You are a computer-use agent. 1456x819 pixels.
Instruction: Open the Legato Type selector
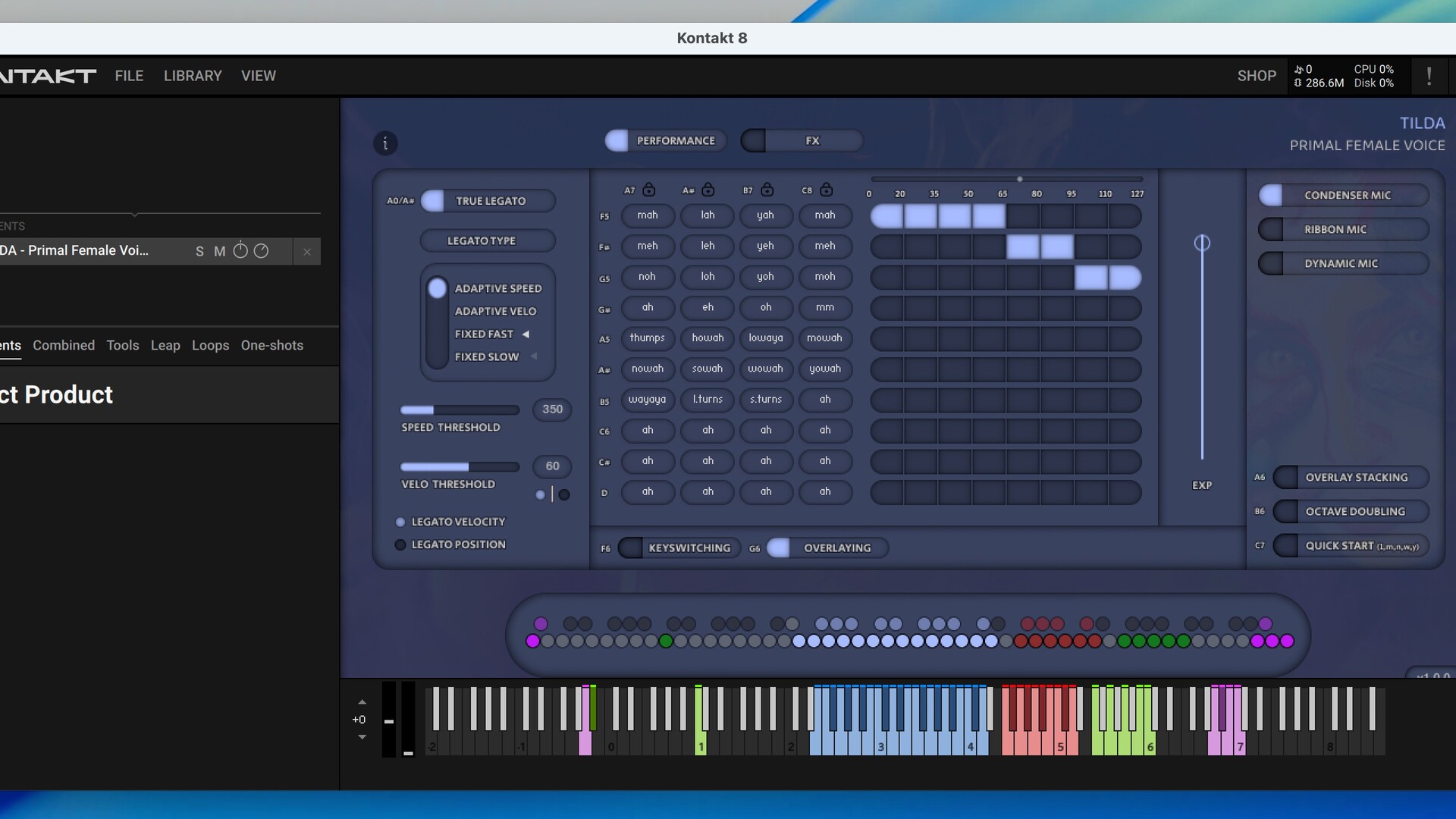(488, 240)
